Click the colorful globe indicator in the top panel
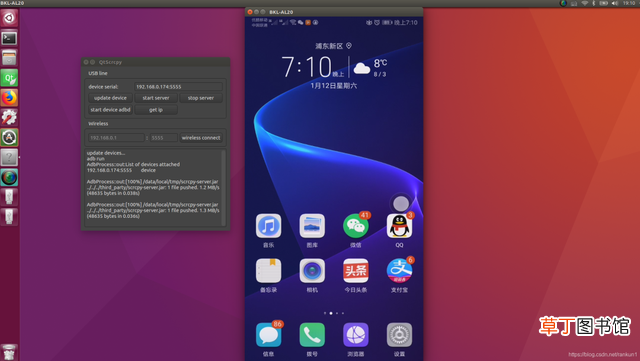Image resolution: width=640 pixels, height=361 pixels. coord(563,3)
